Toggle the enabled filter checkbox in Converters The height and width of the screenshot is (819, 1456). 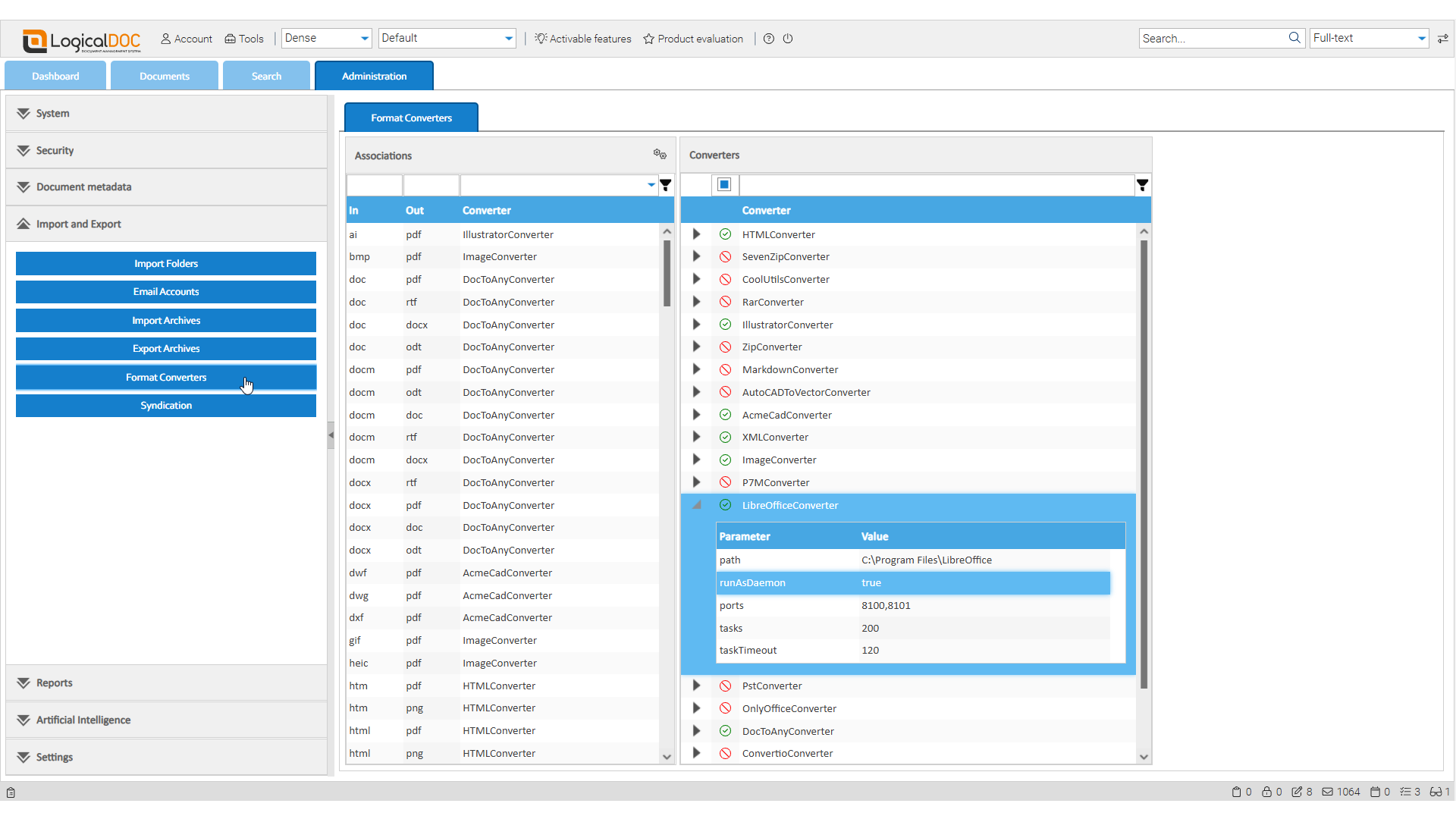(724, 185)
